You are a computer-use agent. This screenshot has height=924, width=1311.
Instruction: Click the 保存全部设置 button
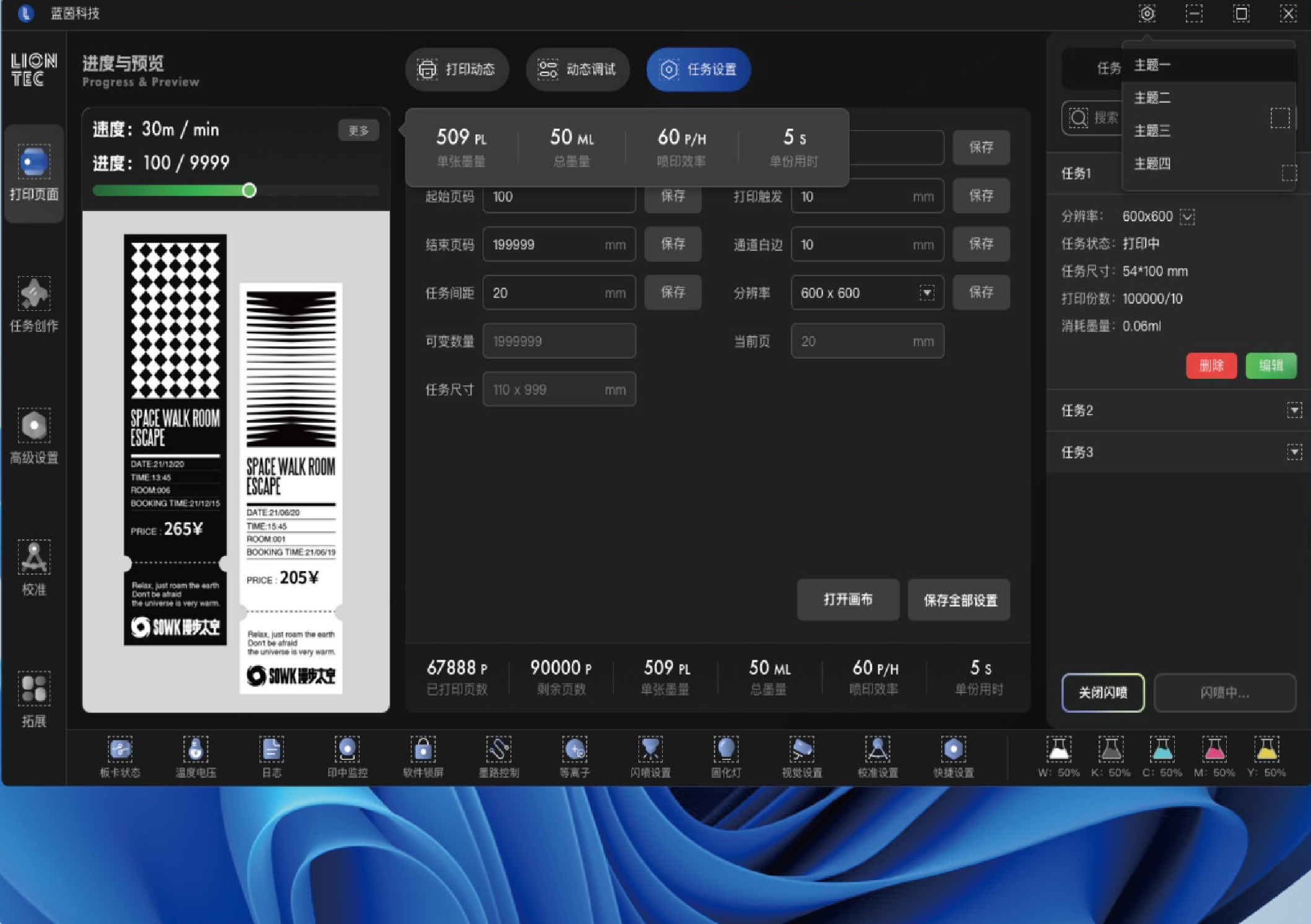pyautogui.click(x=959, y=599)
